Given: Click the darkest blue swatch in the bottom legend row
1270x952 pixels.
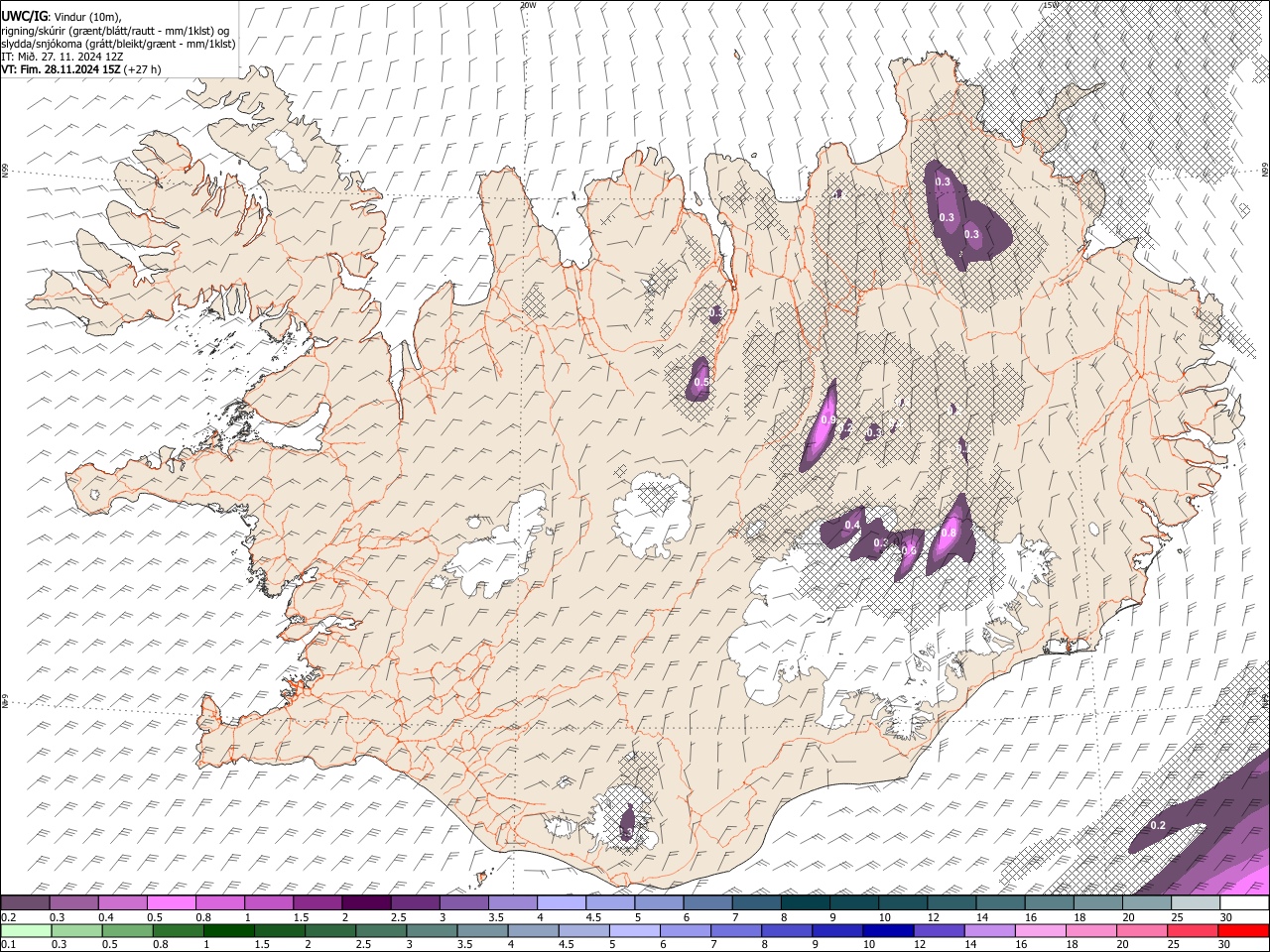Looking at the screenshot, I should tap(886, 930).
